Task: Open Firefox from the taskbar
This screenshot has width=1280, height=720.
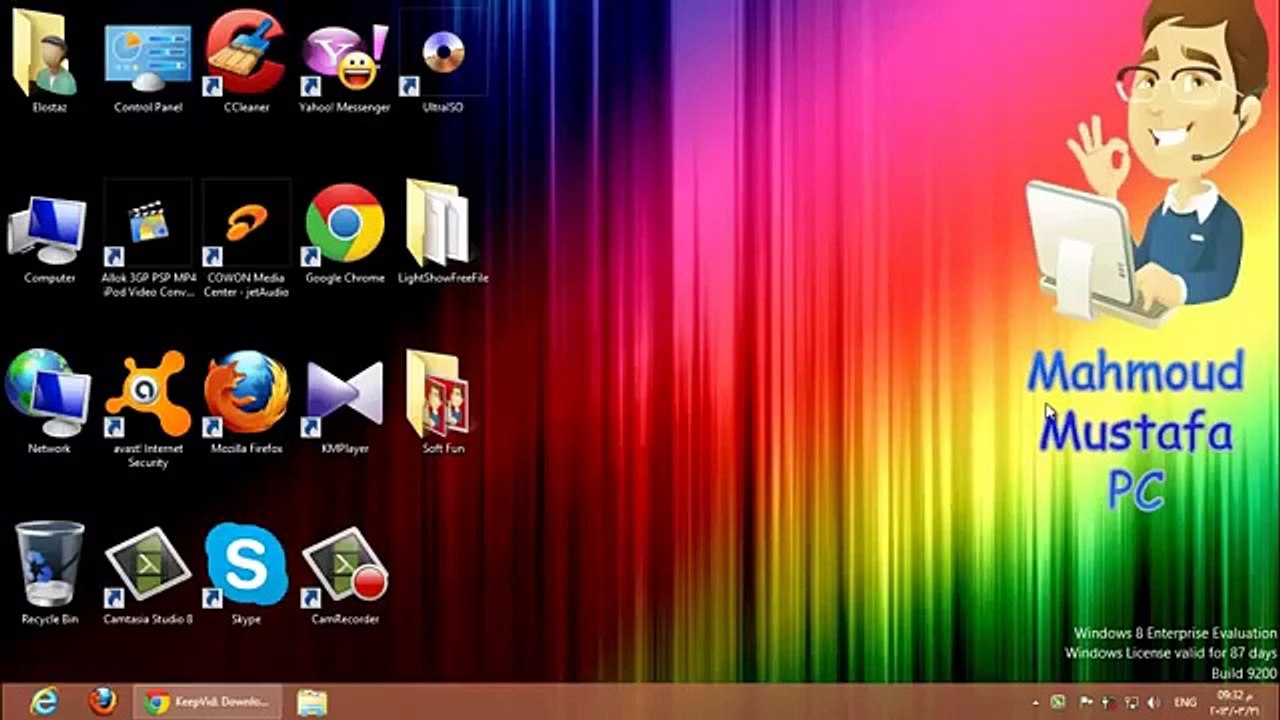Action: point(102,703)
